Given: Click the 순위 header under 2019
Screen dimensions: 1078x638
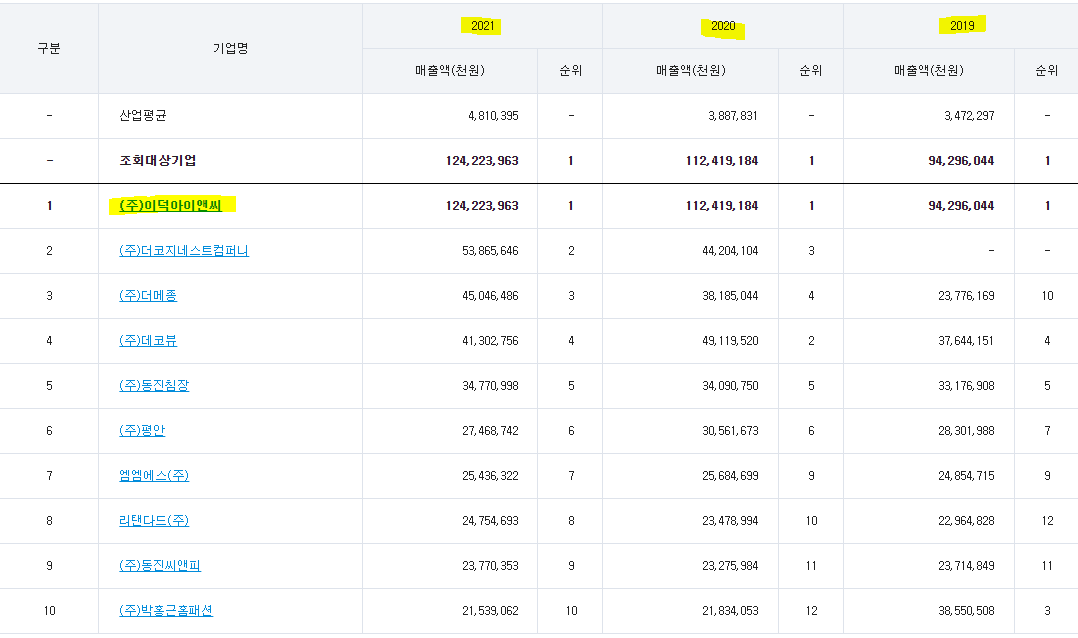Looking at the screenshot, I should [1046, 71].
